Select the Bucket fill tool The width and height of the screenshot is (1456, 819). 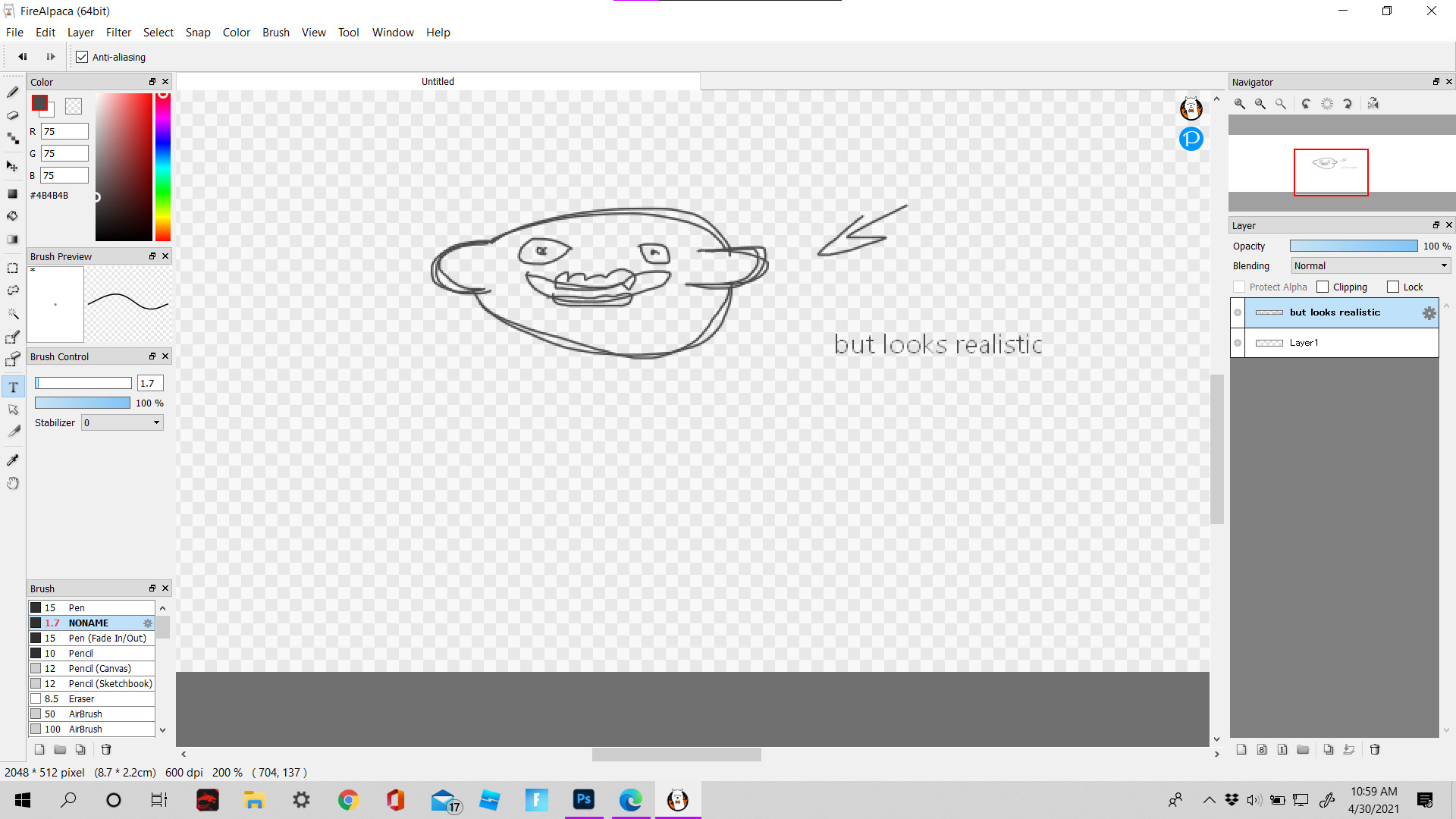13,216
